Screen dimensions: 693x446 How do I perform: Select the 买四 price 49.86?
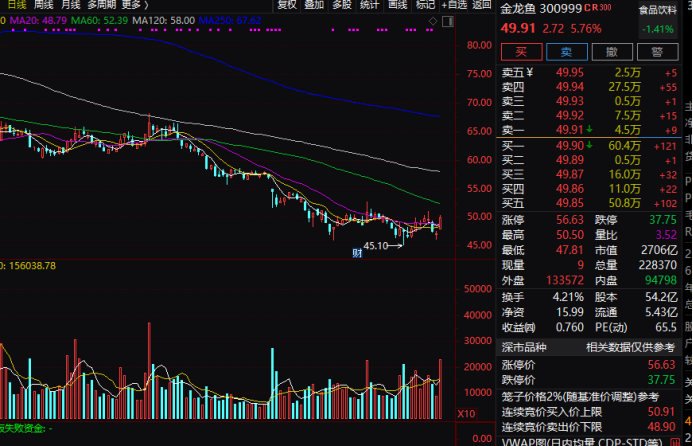[570, 189]
